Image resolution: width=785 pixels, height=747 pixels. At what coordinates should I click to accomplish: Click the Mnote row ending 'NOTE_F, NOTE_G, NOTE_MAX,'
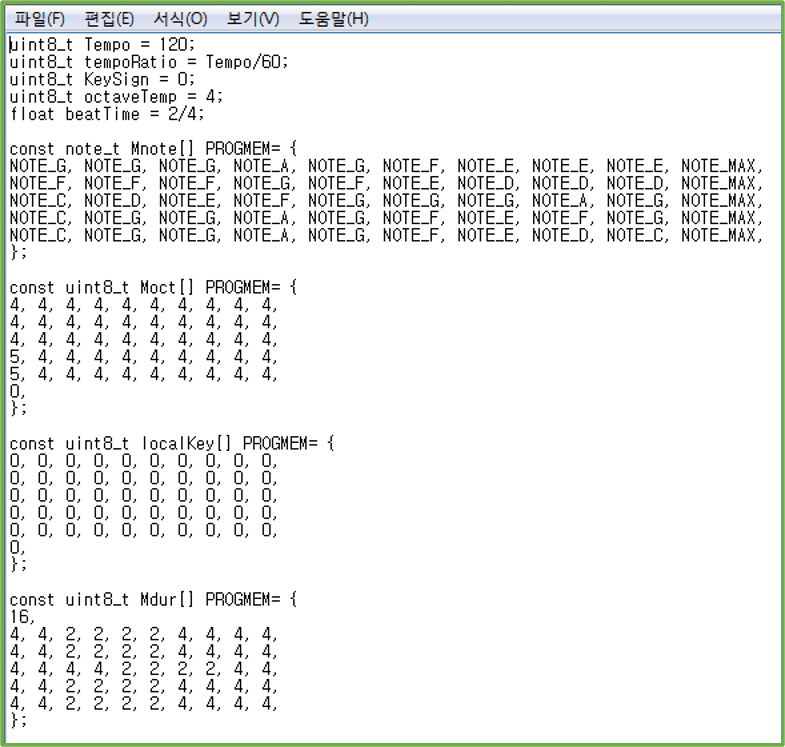point(386,218)
